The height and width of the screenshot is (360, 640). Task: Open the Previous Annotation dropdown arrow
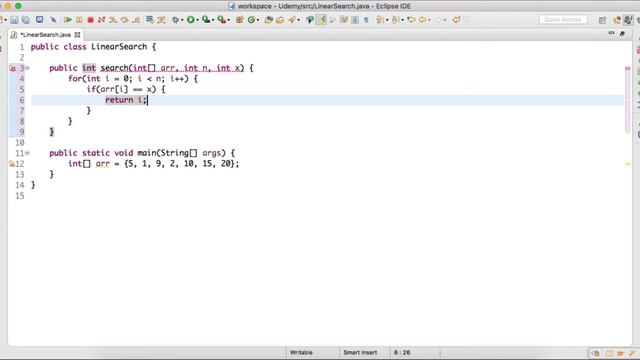[402, 20]
